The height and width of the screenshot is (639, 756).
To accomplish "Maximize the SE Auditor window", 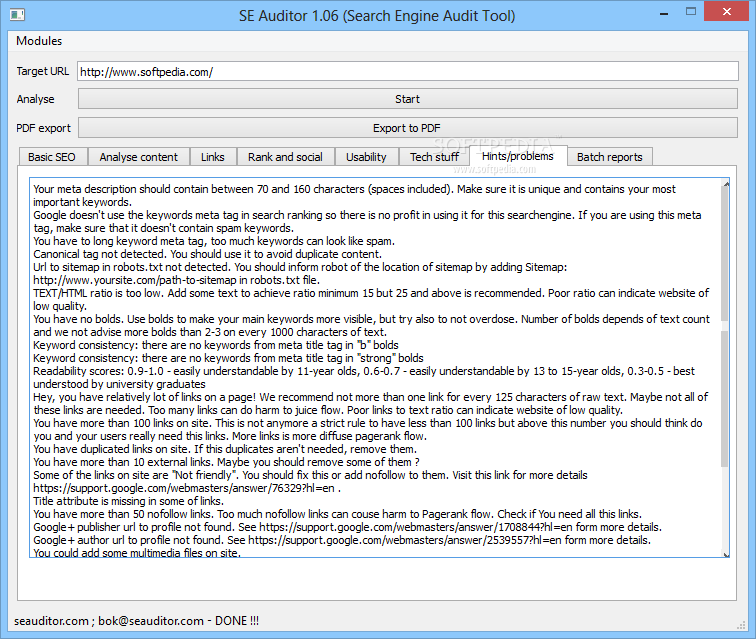I will point(691,12).
